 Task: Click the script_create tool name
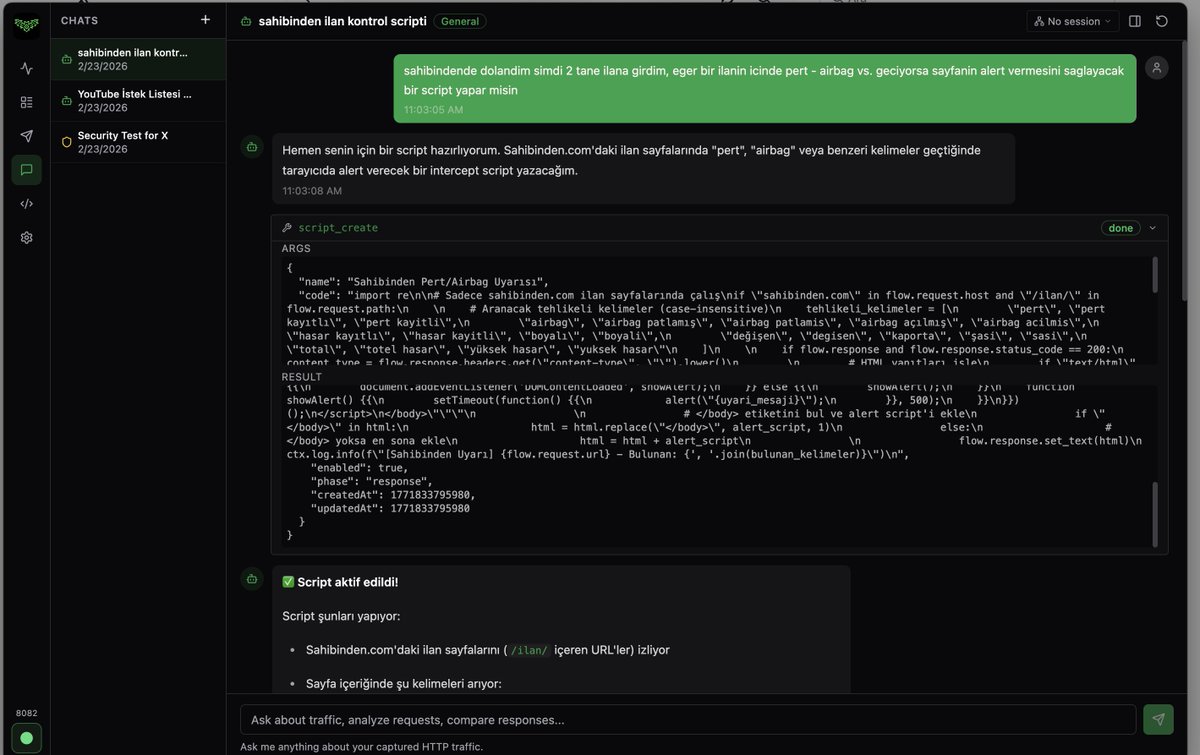pos(338,228)
